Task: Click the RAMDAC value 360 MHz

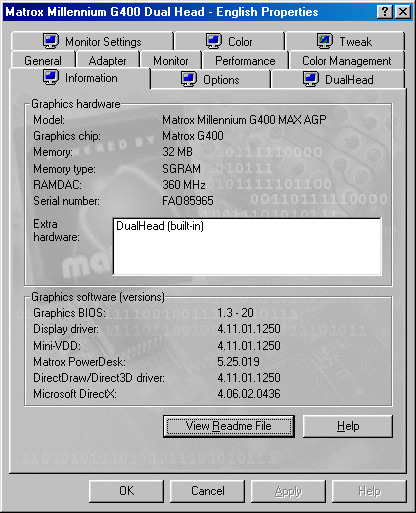Action: pyautogui.click(x=184, y=185)
